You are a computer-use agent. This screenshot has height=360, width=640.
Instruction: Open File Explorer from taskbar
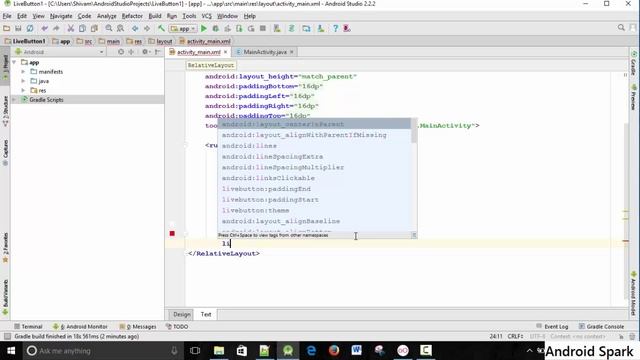coord(219,351)
